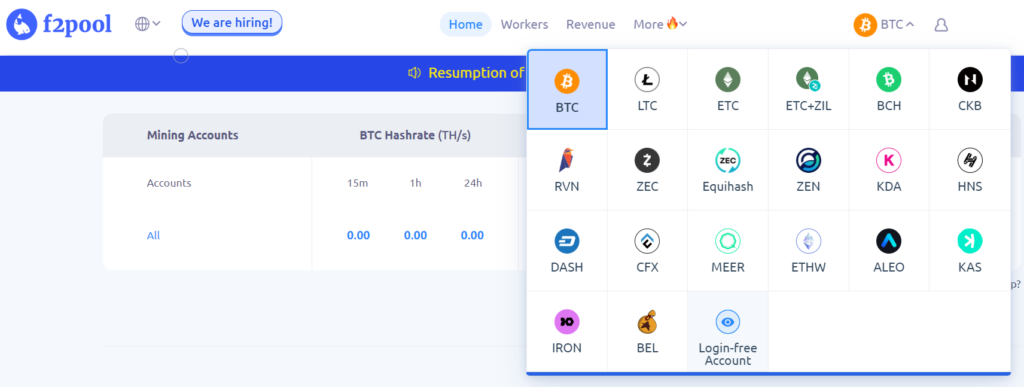The width and height of the screenshot is (1024, 387).
Task: Pick the RVN Ravencoin icon
Action: tap(567, 160)
